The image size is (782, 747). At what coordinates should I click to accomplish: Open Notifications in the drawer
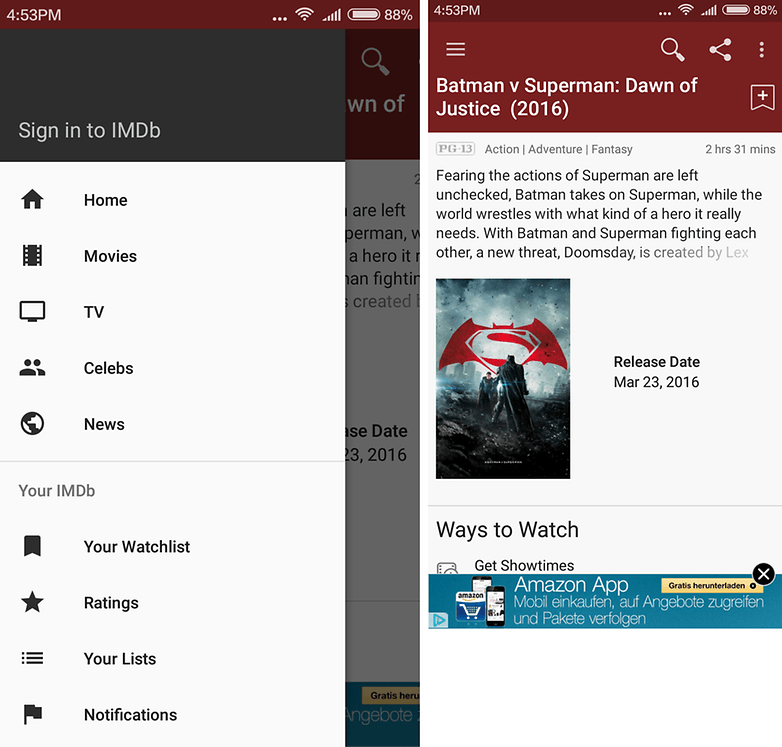(x=173, y=714)
